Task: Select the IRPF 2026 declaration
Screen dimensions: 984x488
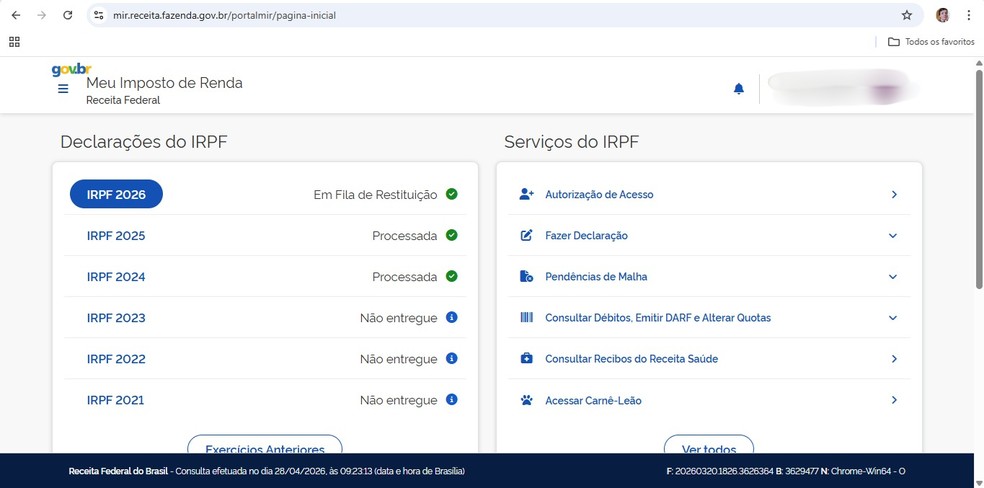Action: pos(116,194)
